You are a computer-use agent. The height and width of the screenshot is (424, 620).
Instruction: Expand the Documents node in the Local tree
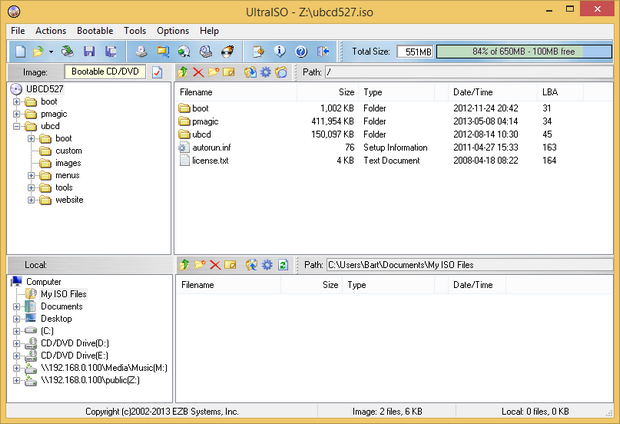coord(17,307)
